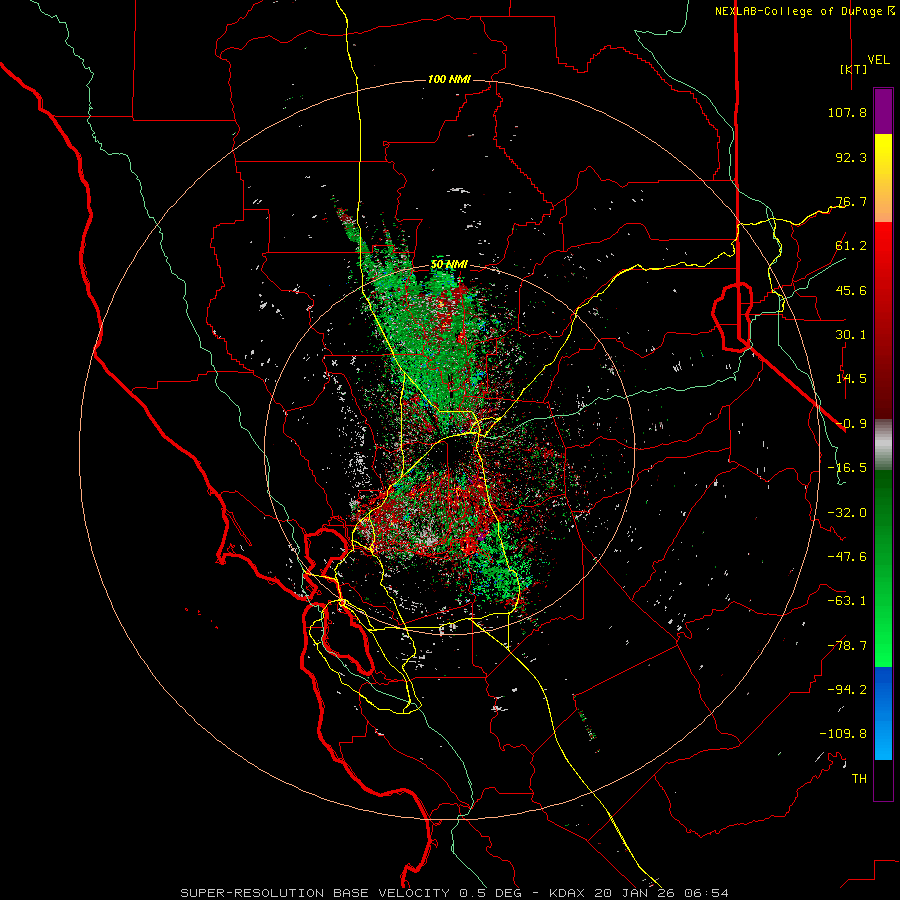Click the -109.8 velocity scale value
The width and height of the screenshot is (900, 900).
point(843,734)
